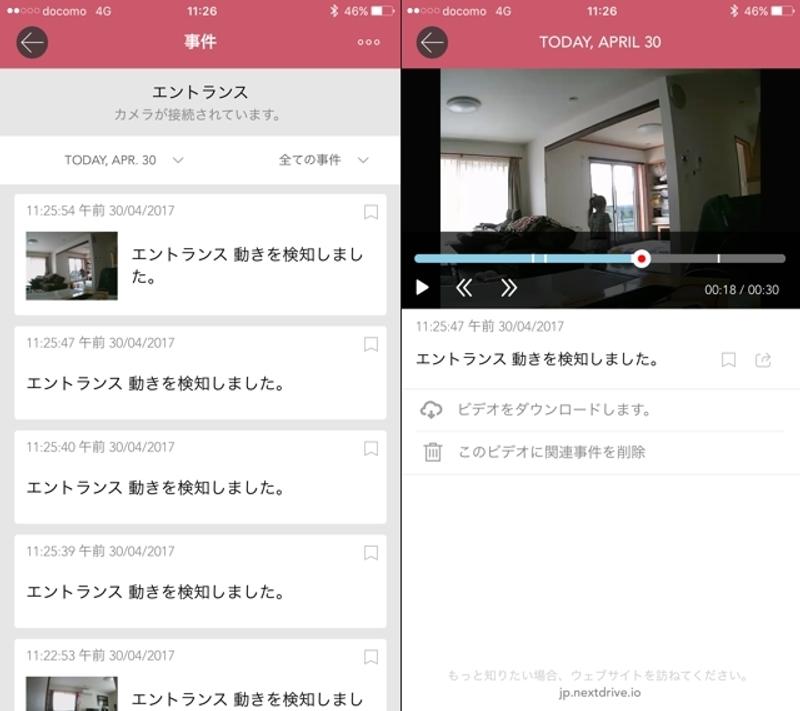Screen dimensions: 800x711
Task: Open the jp.nextdrive.io website link
Action: (x=599, y=692)
